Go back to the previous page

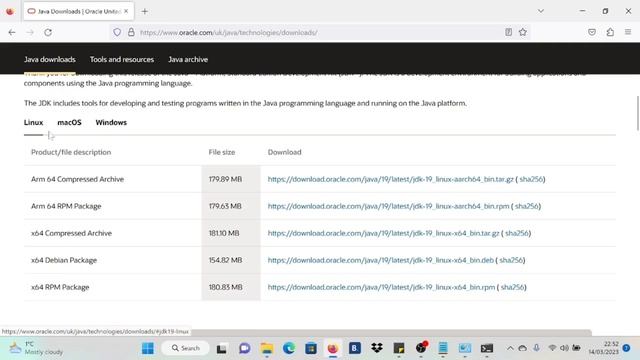(12, 32)
